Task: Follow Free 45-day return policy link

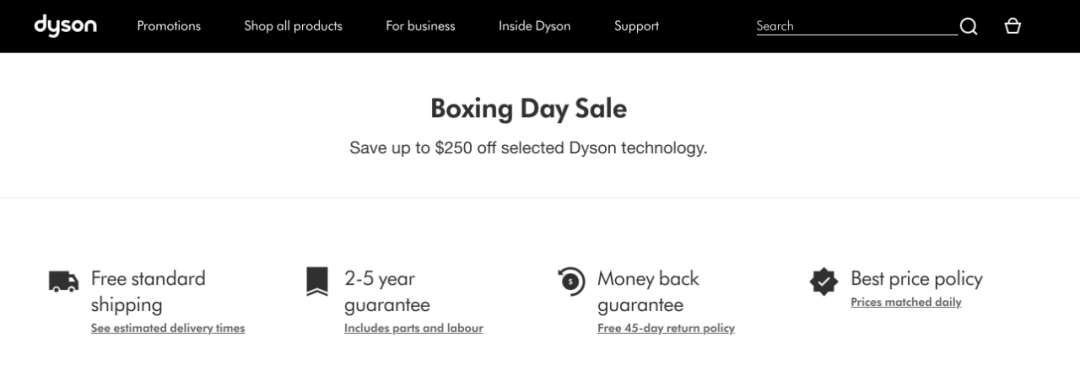Action: coord(666,328)
